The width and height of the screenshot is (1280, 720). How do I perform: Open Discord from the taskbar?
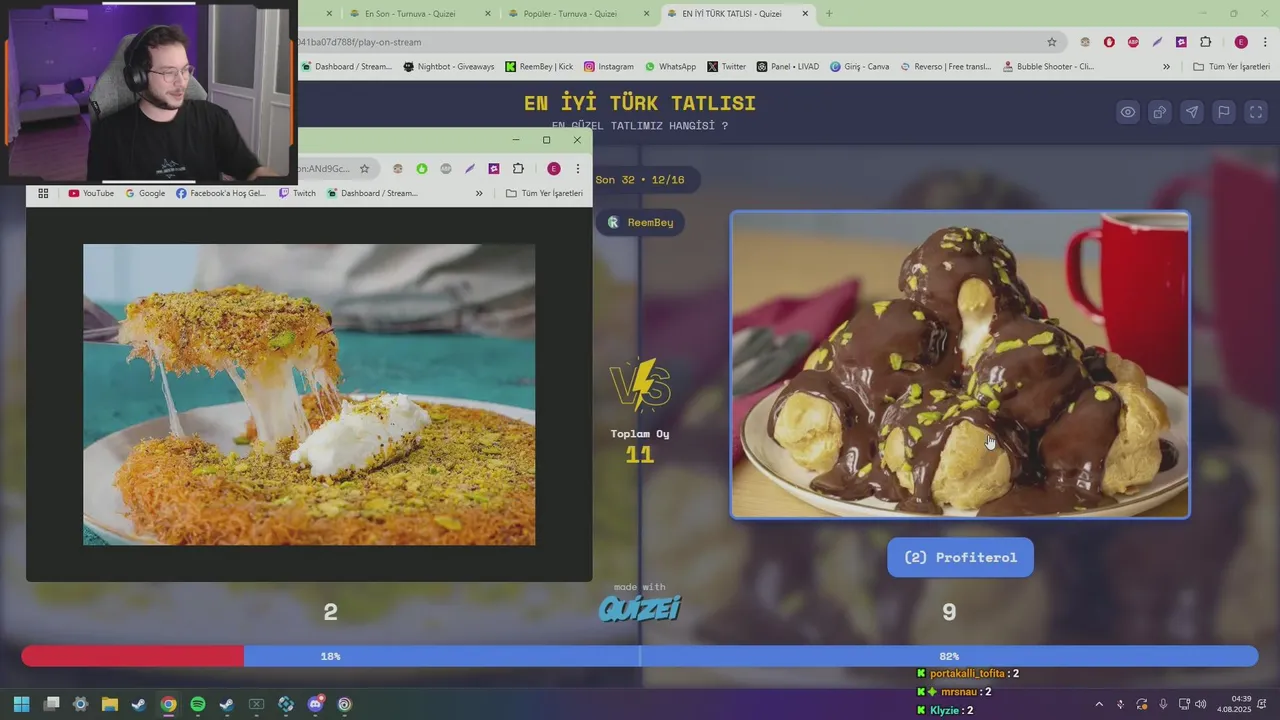coord(316,704)
